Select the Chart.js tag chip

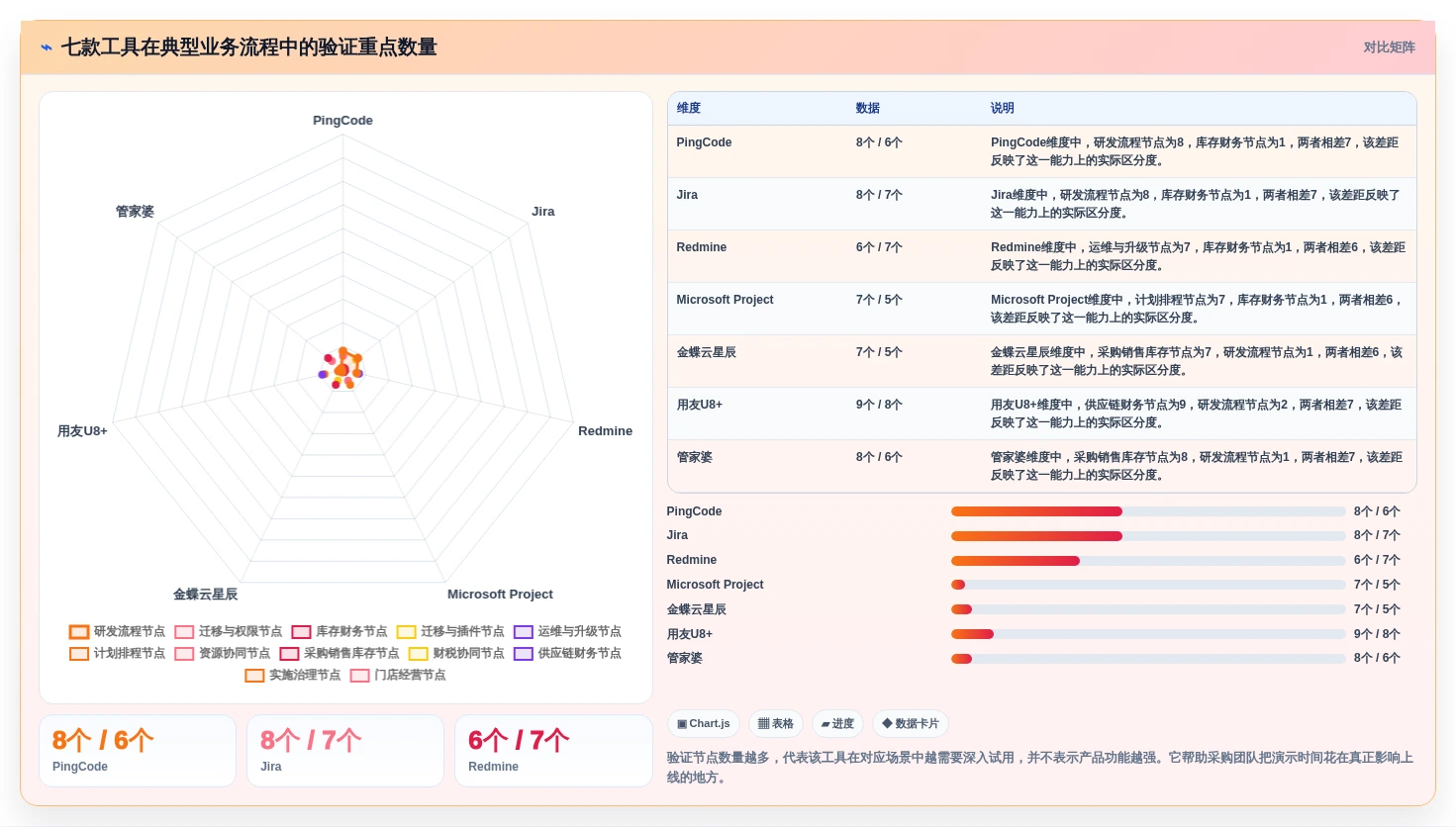point(704,724)
